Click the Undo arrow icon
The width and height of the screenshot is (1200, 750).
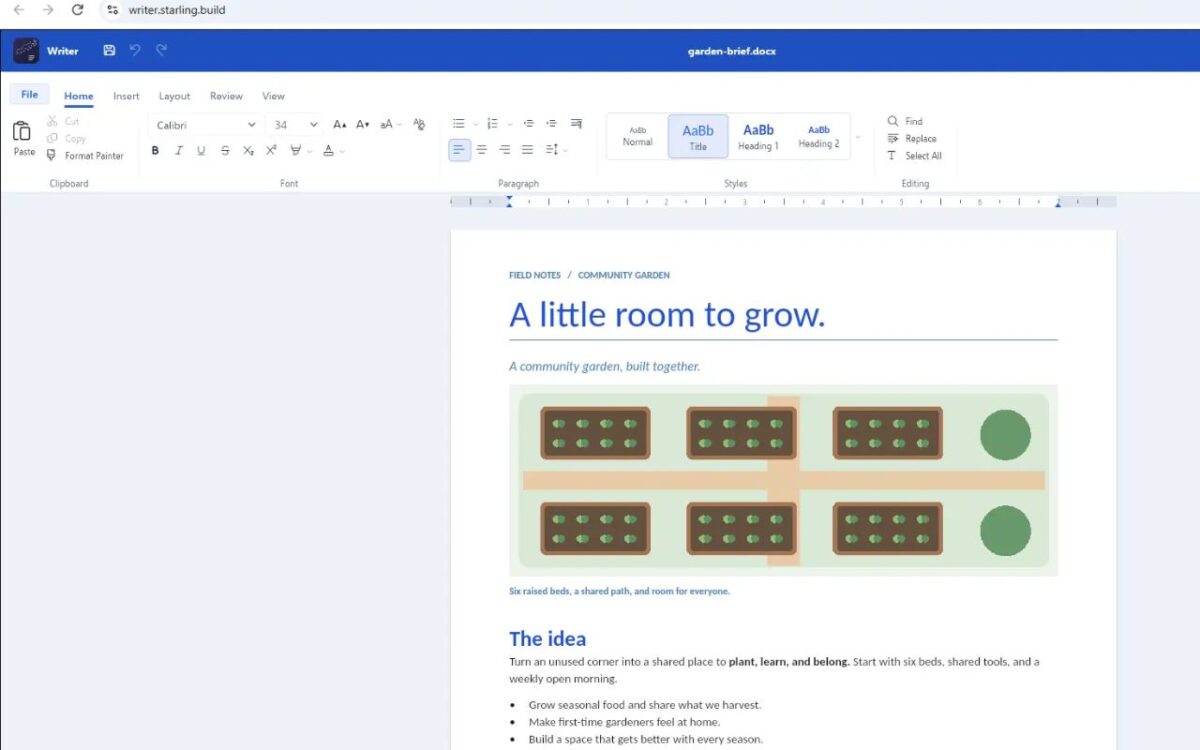coord(135,51)
